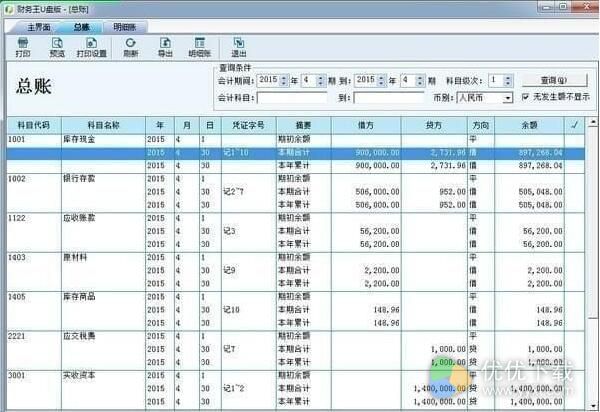The height and width of the screenshot is (412, 600).
Task: Select the 原材料 account name cell
Action: [103, 258]
